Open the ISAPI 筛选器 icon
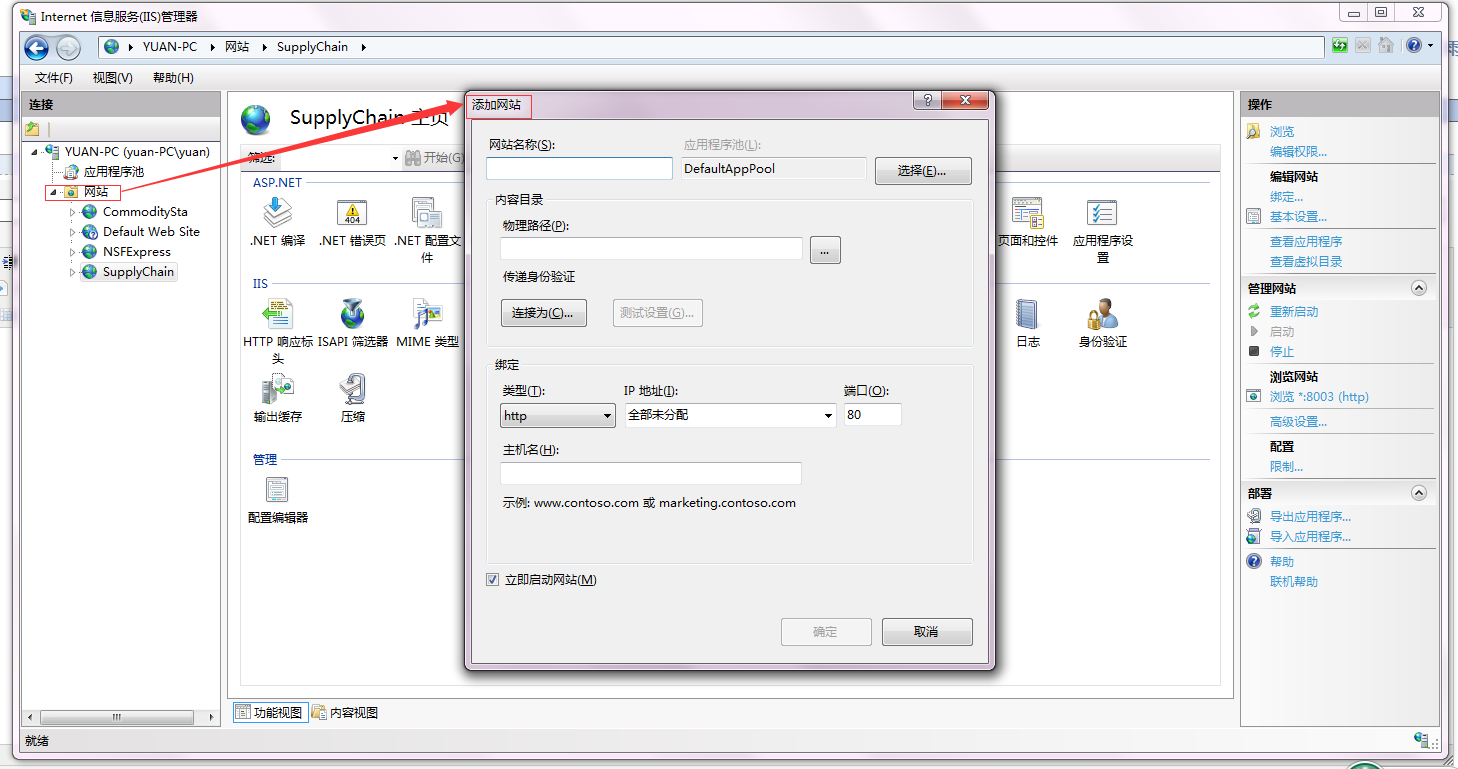The image size is (1458, 769). [352, 314]
